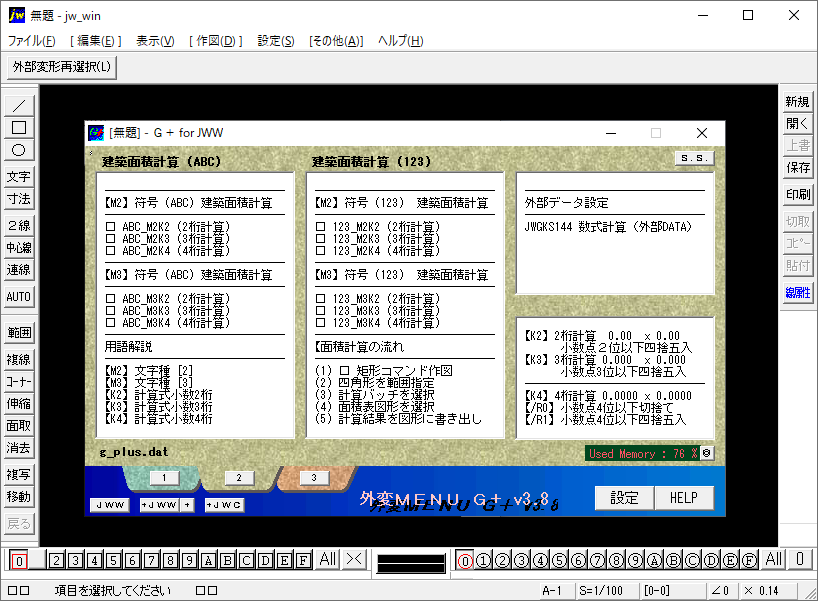Check the 123_M3K4 4桁計算 option
The width and height of the screenshot is (818, 601).
[x=323, y=322]
